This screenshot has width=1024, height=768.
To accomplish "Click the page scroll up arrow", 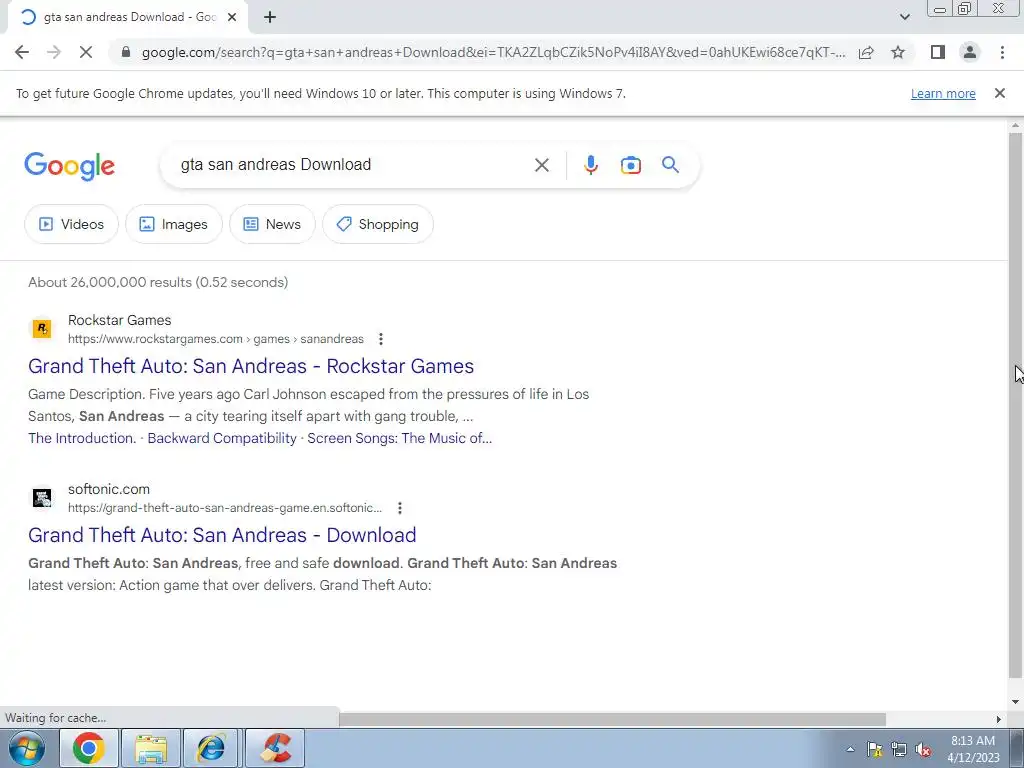I will coord(1015,124).
